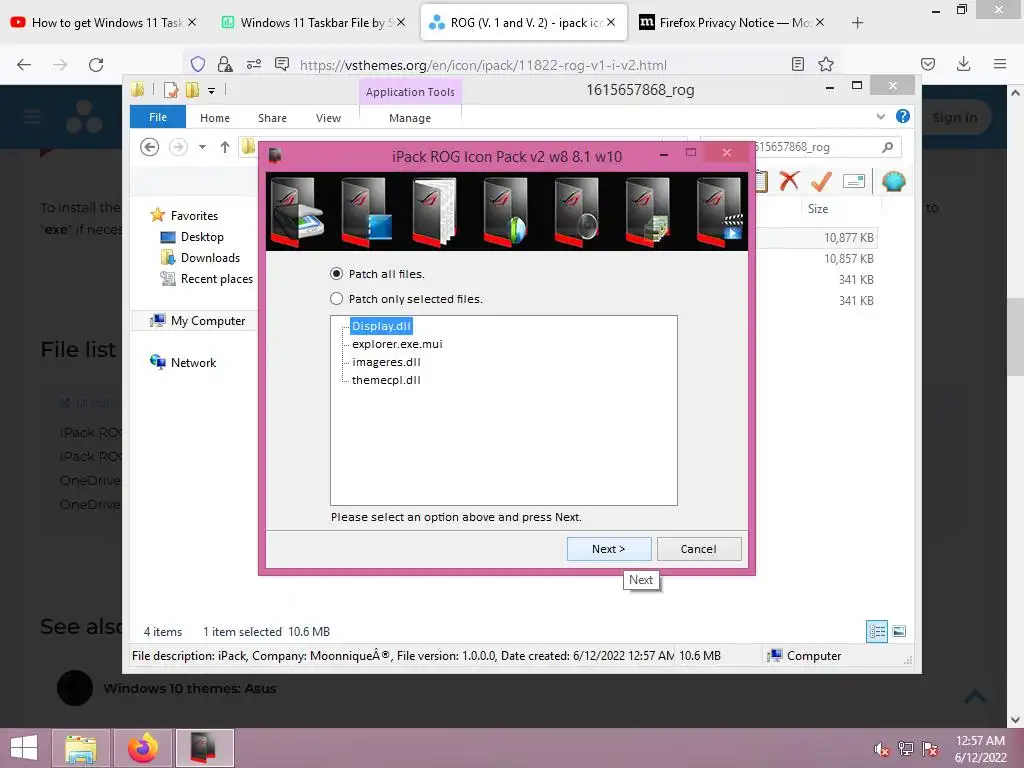This screenshot has height=768, width=1024.
Task: Open a new Firefox tab
Action: [857, 23]
